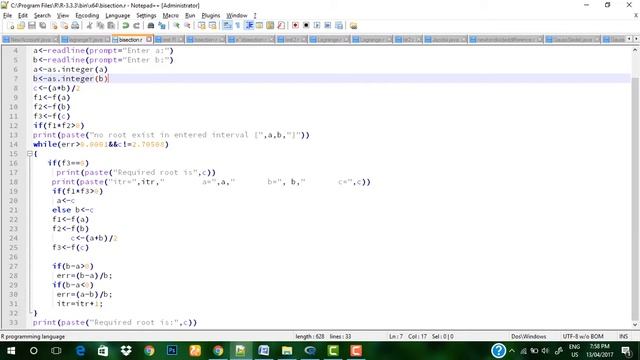Open the Encoding menu

[x=87, y=16]
